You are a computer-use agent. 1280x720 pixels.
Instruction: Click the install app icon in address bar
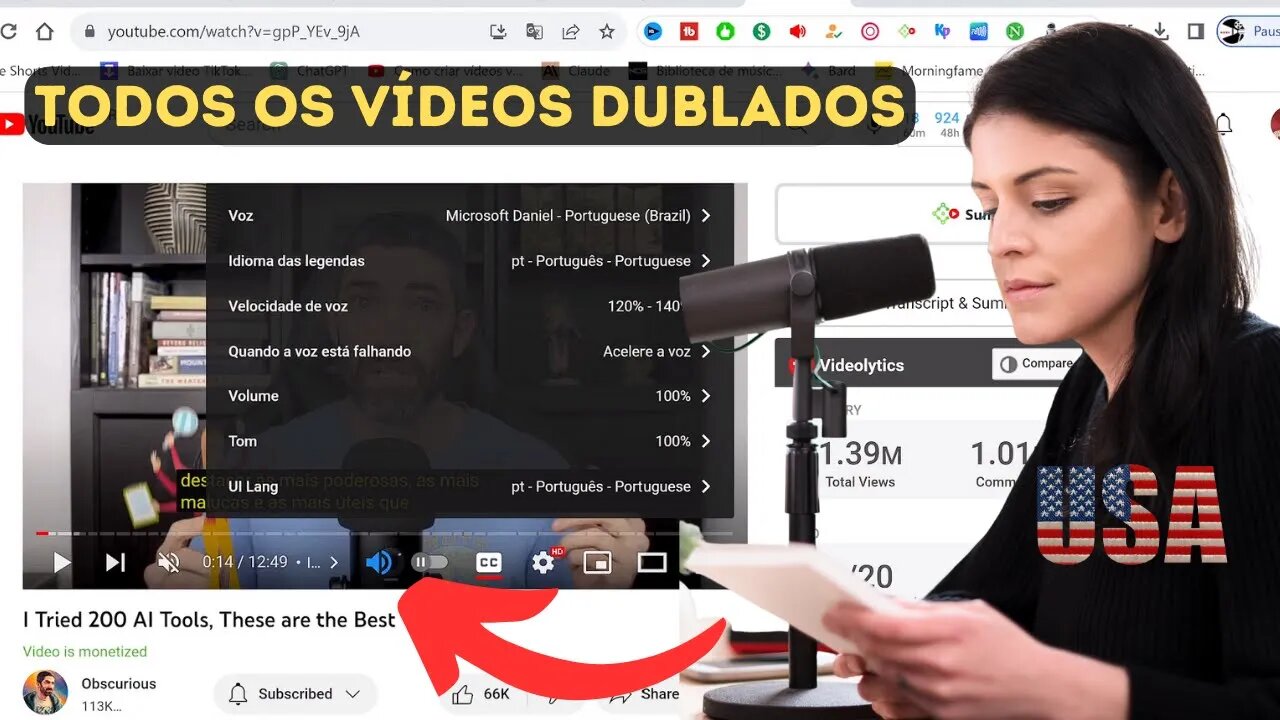[x=498, y=32]
